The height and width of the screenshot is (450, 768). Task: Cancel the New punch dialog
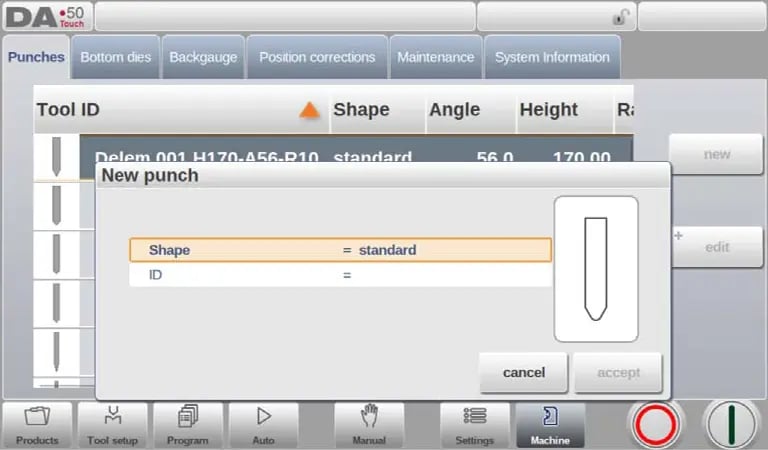click(523, 373)
